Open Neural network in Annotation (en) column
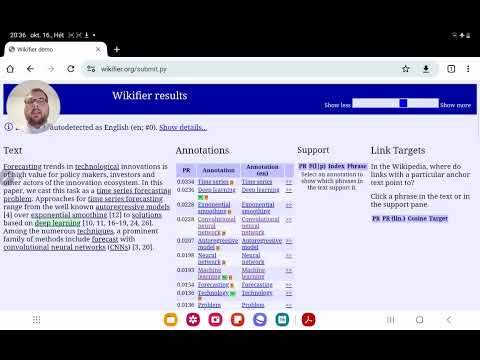Viewport: 480px width, 360px height. point(253,258)
